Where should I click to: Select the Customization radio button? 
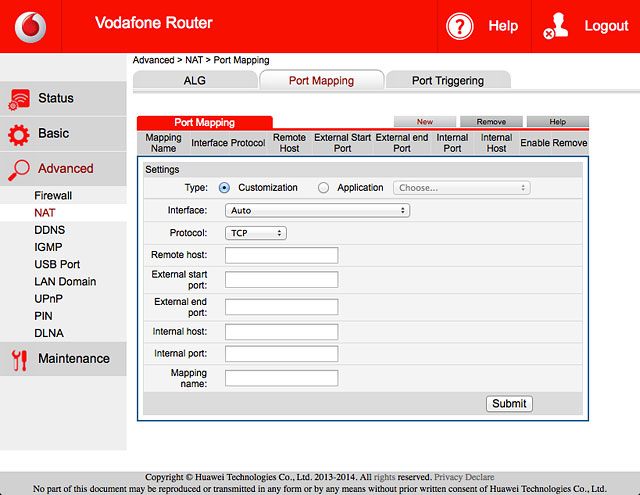pos(224,188)
